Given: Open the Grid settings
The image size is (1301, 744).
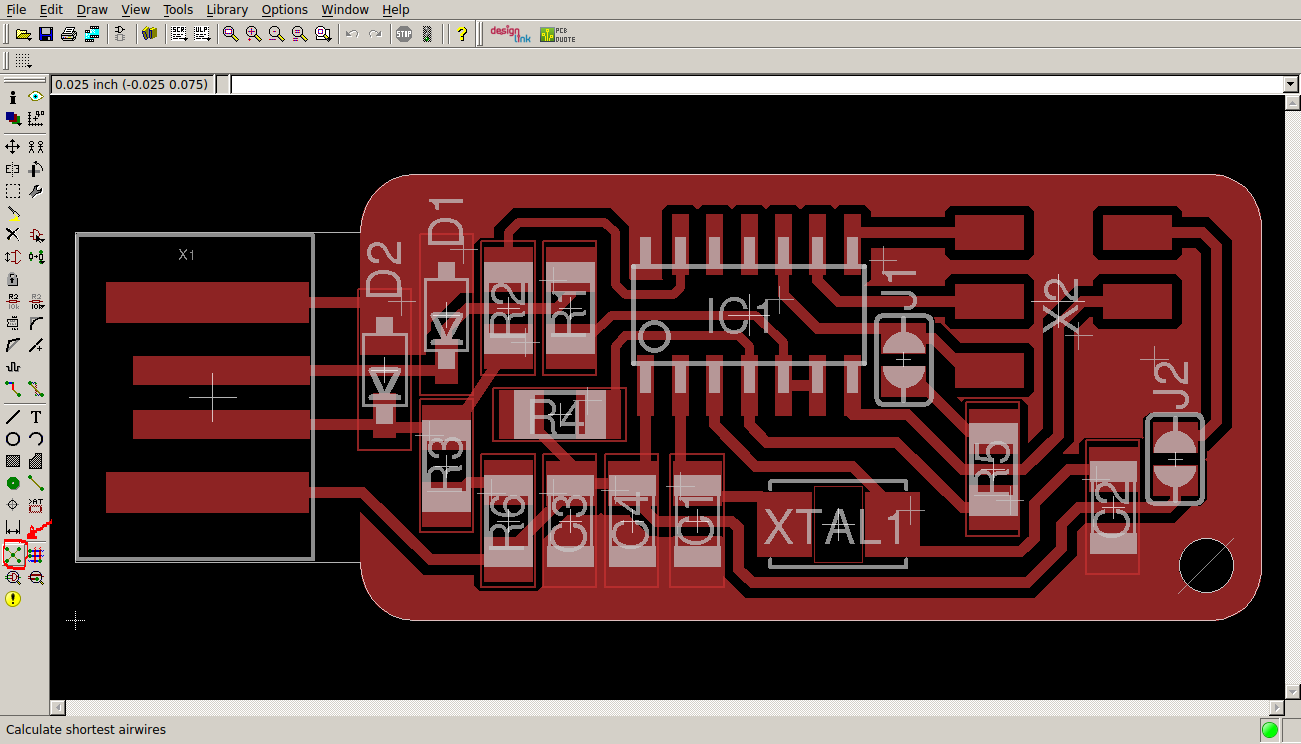Looking at the screenshot, I should point(22,61).
